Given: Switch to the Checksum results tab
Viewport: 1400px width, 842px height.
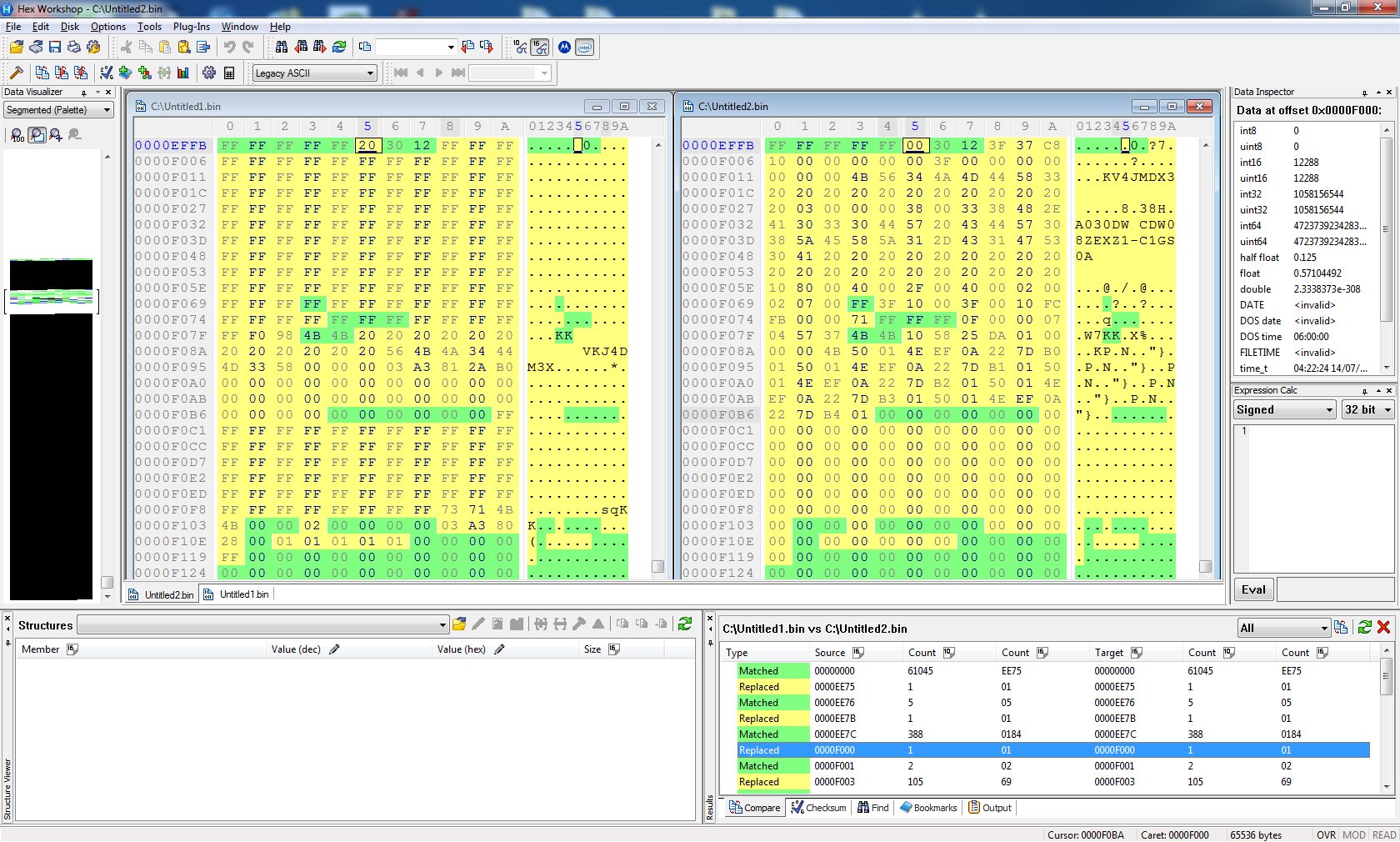Looking at the screenshot, I should (x=819, y=808).
